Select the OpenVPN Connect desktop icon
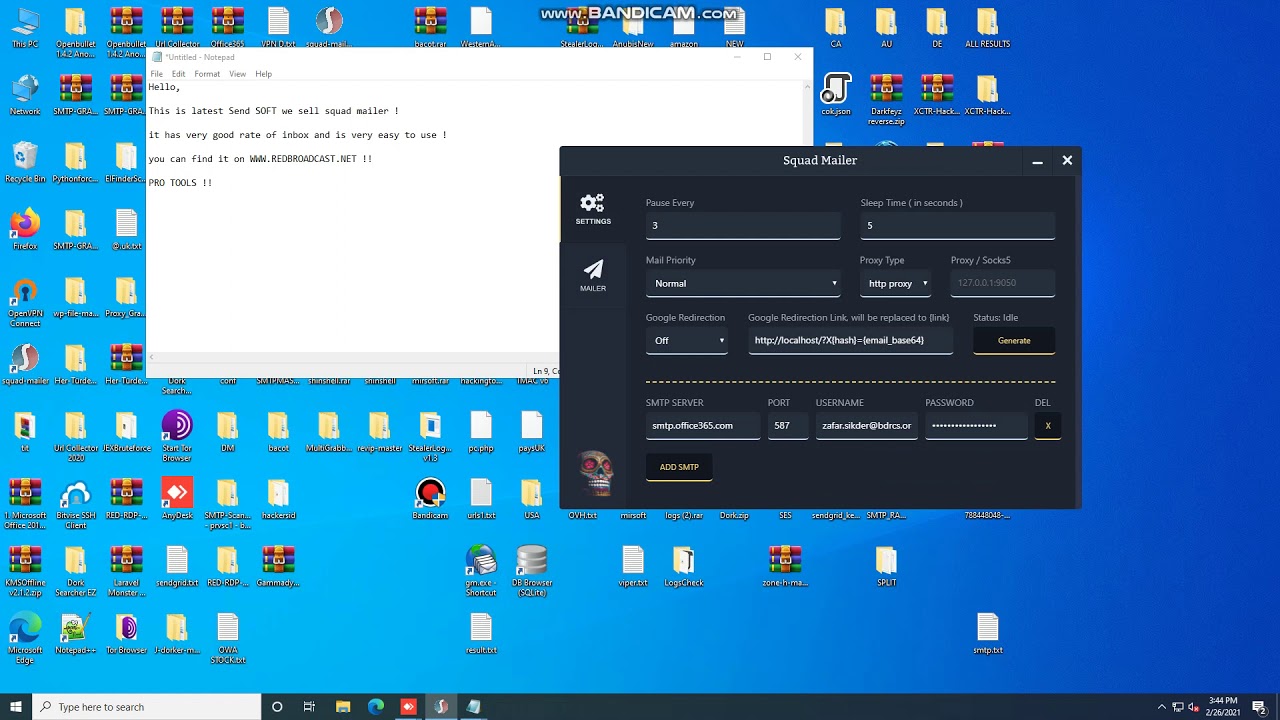The image size is (1280, 720). [x=25, y=294]
